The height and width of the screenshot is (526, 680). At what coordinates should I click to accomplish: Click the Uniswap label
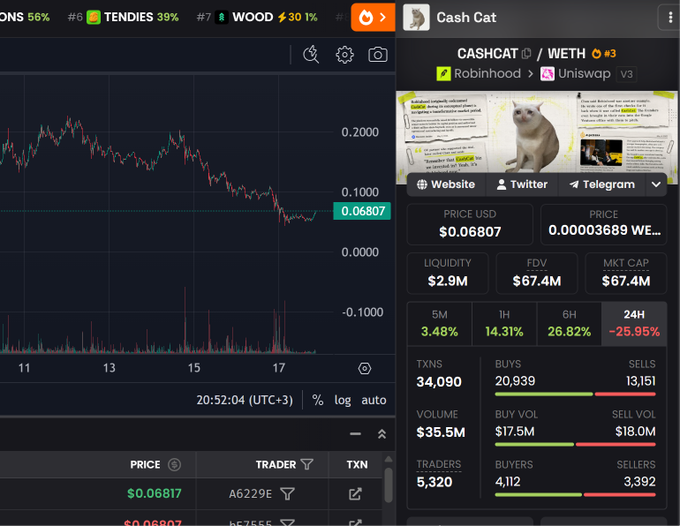point(584,74)
